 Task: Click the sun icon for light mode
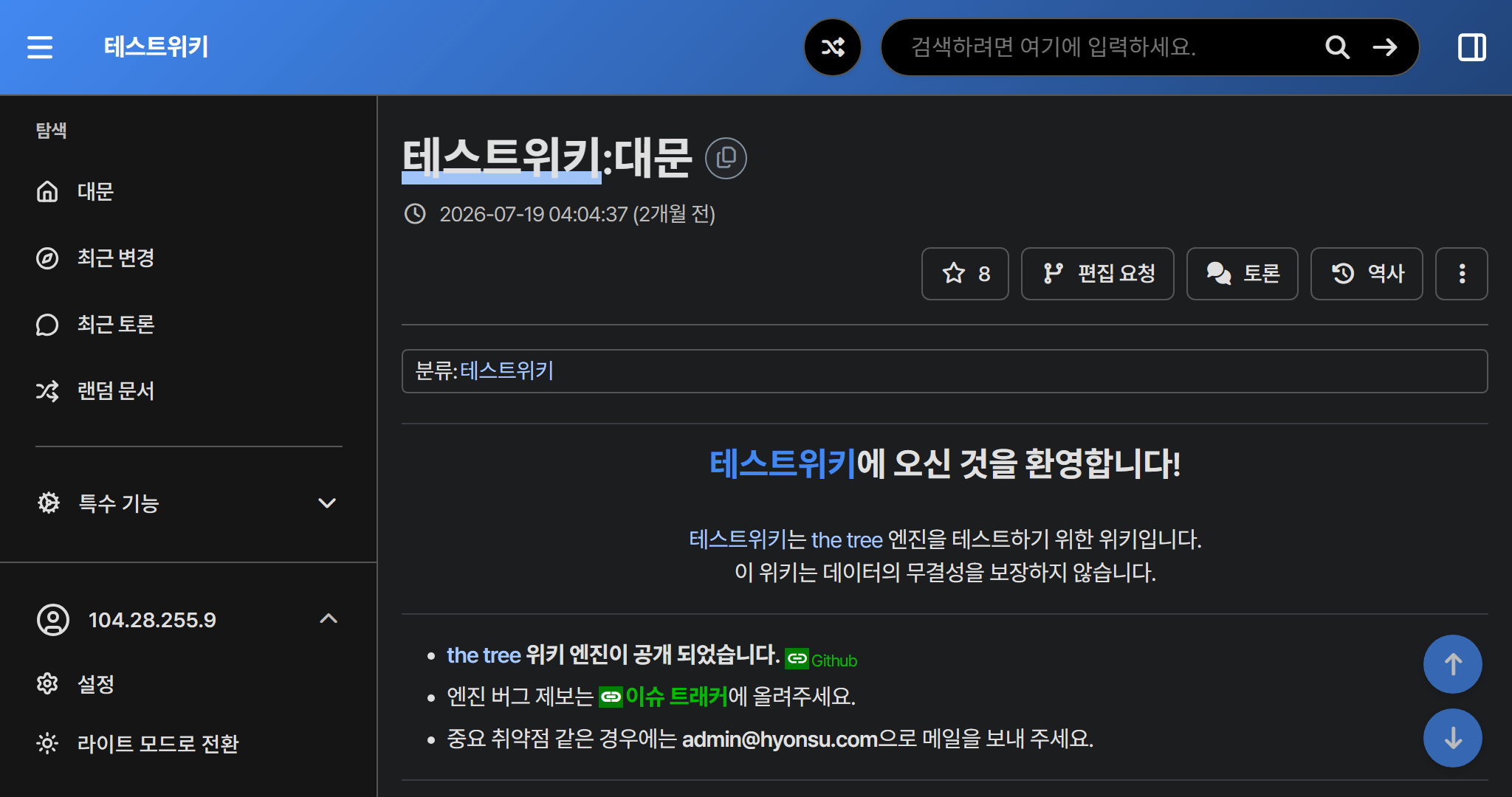coord(47,743)
